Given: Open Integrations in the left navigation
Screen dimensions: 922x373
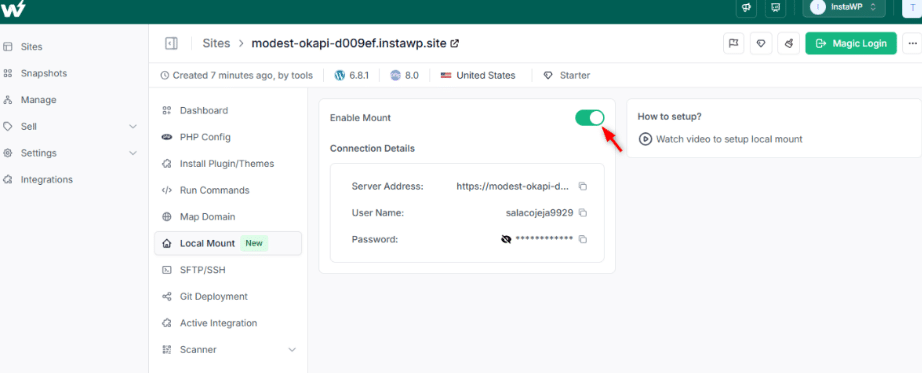Looking at the screenshot, I should pos(46,179).
